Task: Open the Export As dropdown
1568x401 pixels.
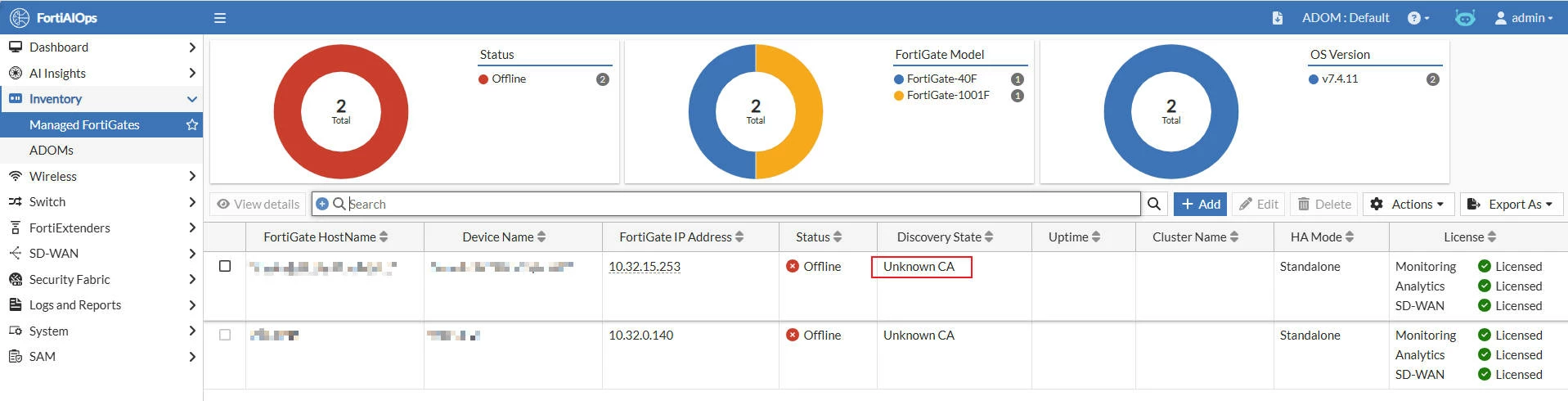Action: 1512,204
